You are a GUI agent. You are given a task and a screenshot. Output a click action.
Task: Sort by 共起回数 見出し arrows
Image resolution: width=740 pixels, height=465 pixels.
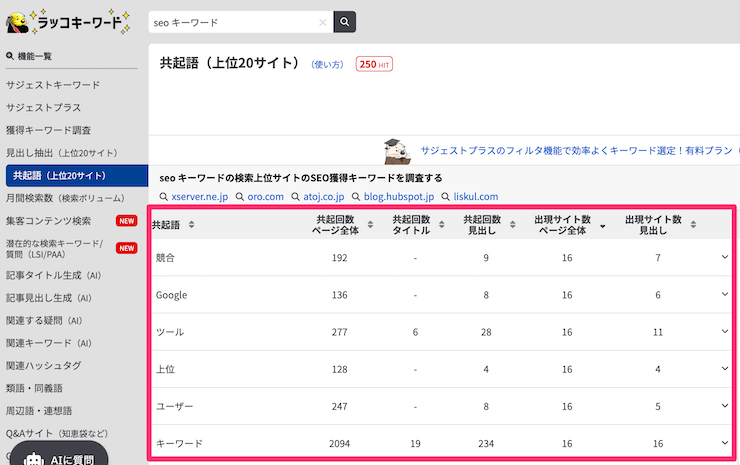pyautogui.click(x=513, y=225)
